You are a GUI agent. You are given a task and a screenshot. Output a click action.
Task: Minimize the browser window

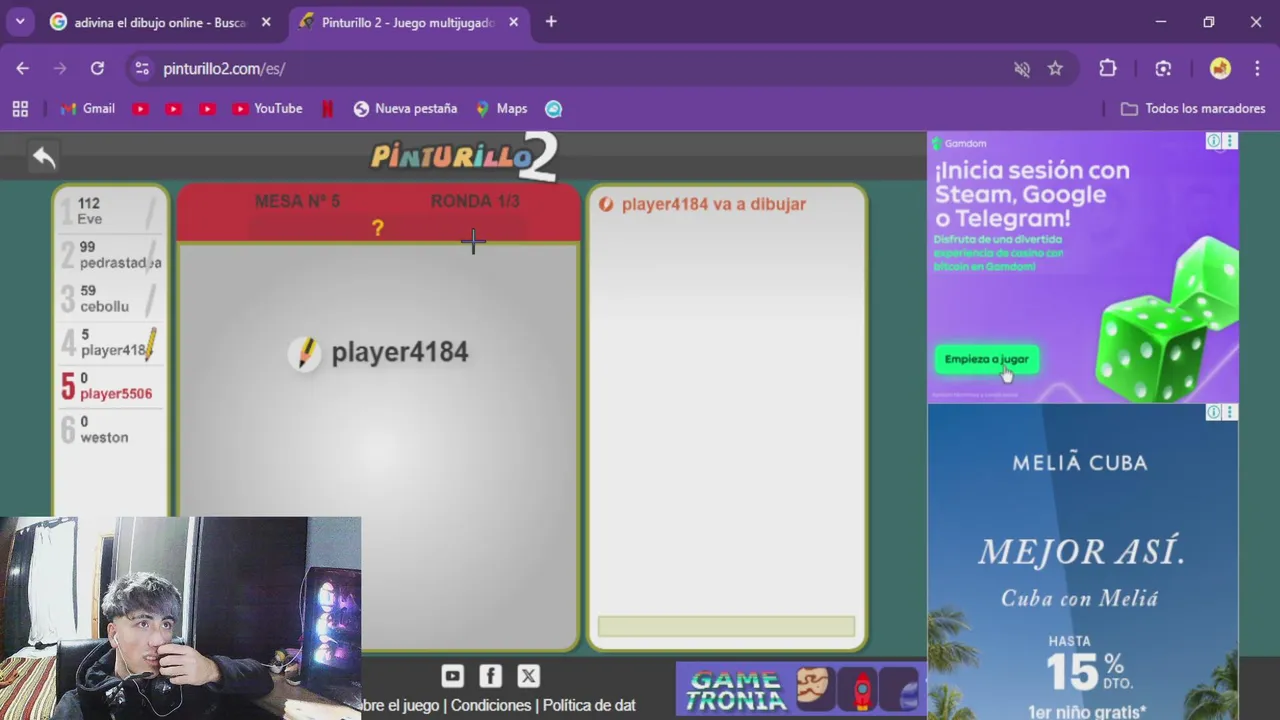pos(1160,21)
